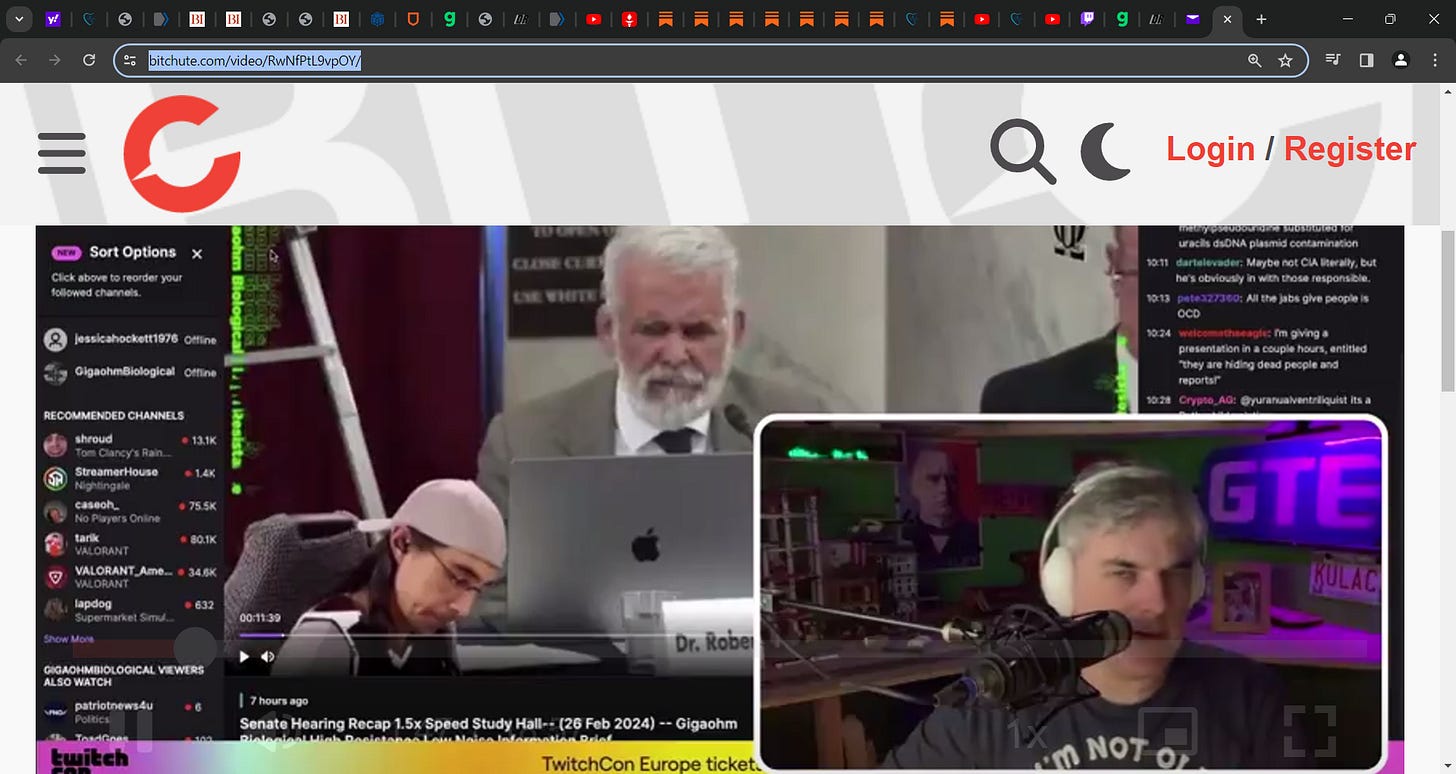
Task: Click the recorded Twitch play button
Action: 244,657
